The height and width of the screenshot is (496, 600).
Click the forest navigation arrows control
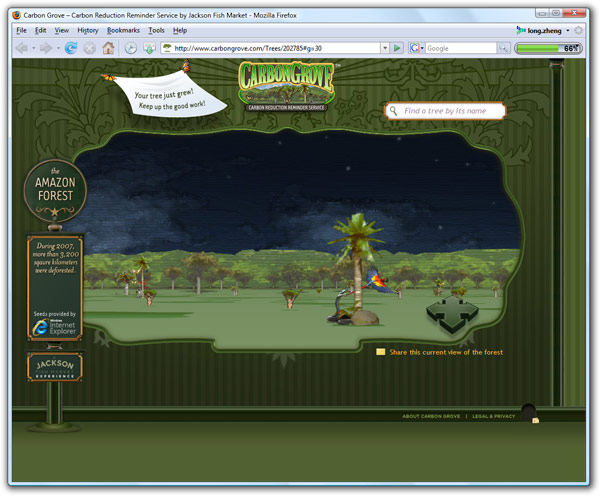[x=452, y=313]
